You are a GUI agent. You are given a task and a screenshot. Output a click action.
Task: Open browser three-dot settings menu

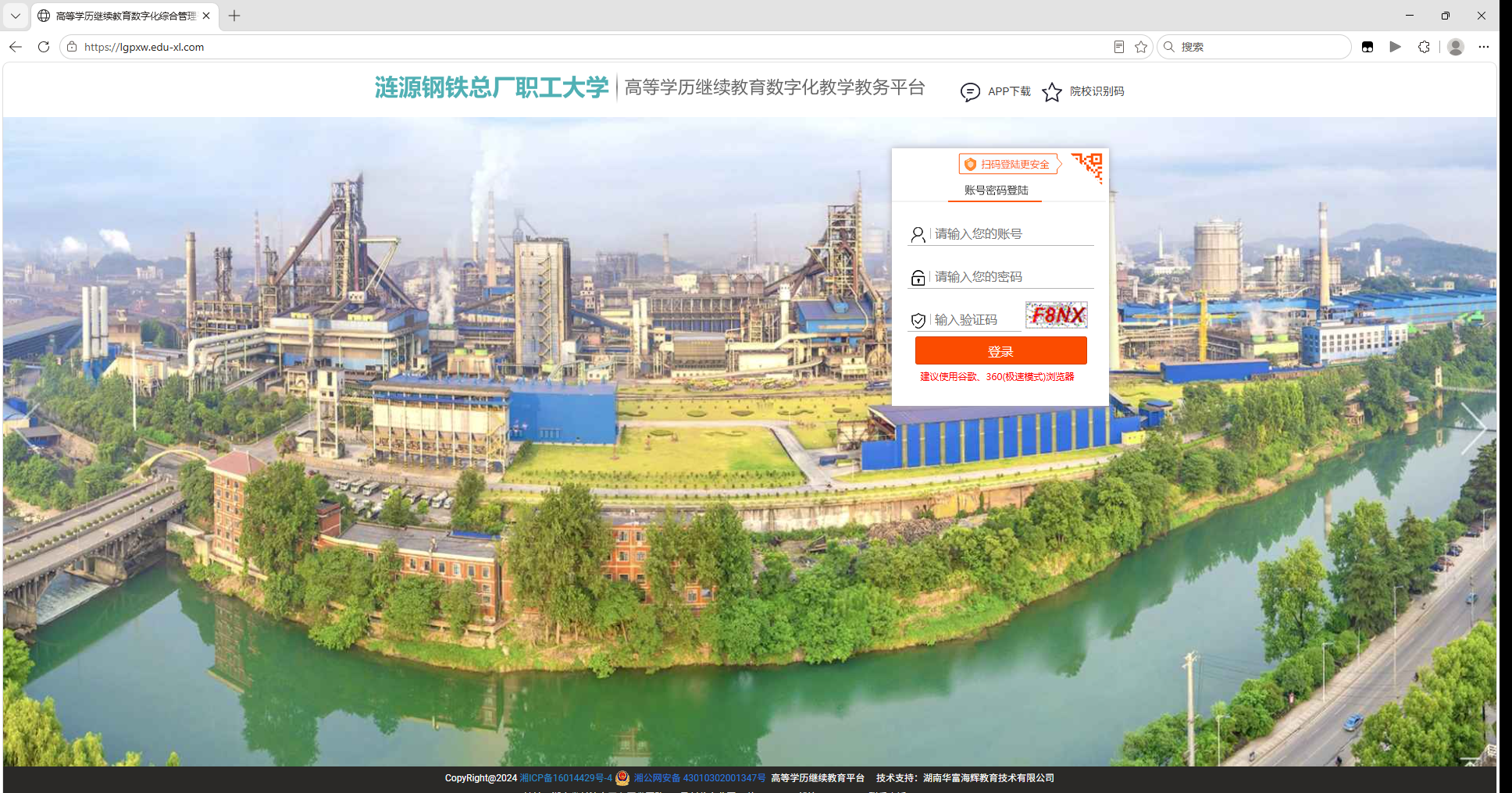click(1484, 47)
